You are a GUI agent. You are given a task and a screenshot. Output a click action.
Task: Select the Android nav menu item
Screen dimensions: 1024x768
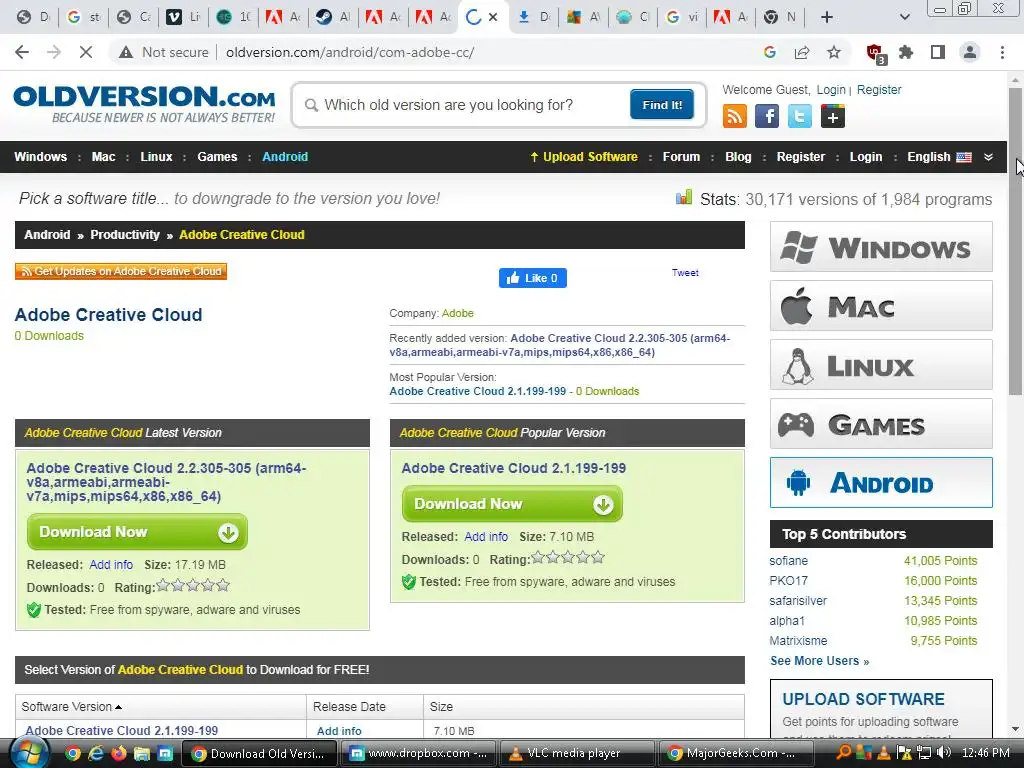285,157
